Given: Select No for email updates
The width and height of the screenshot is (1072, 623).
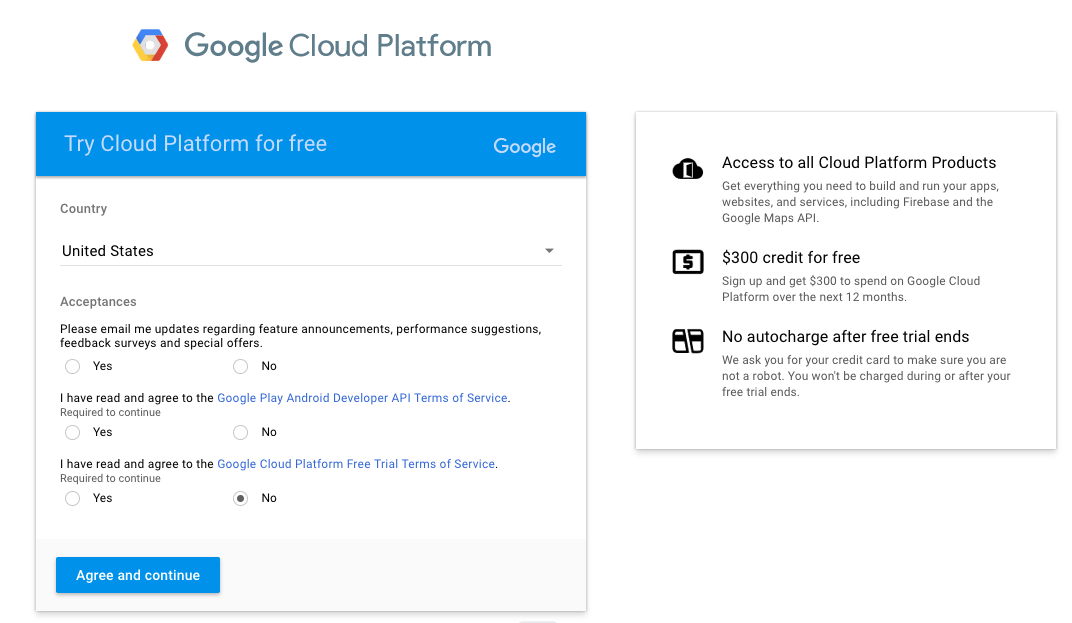Looking at the screenshot, I should 240,366.
